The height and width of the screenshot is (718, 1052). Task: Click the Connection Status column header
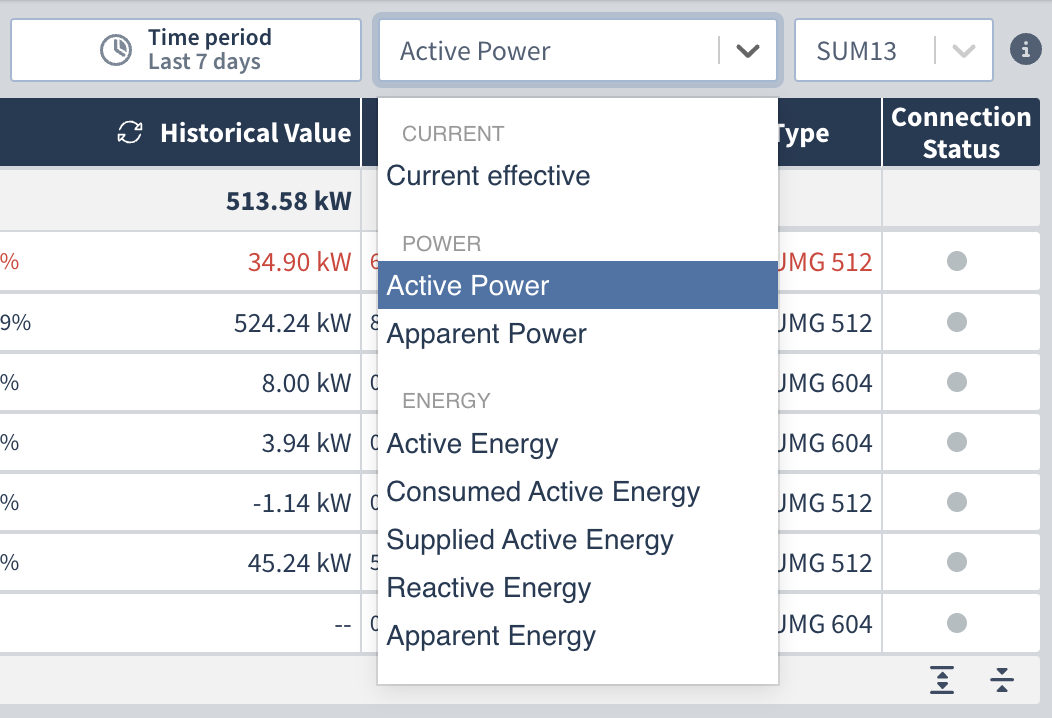tap(961, 132)
